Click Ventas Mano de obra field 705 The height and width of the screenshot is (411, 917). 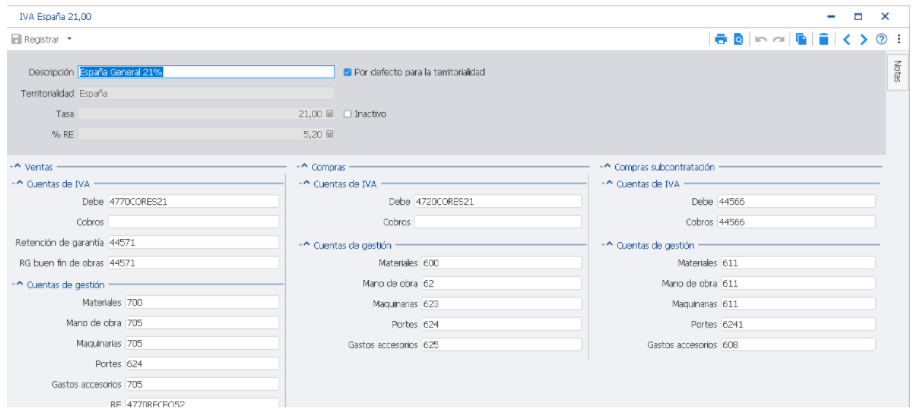tap(202, 323)
